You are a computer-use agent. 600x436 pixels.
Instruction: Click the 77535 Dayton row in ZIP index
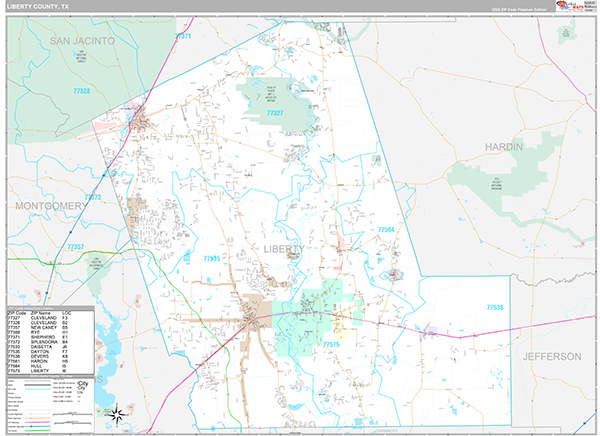coord(50,353)
